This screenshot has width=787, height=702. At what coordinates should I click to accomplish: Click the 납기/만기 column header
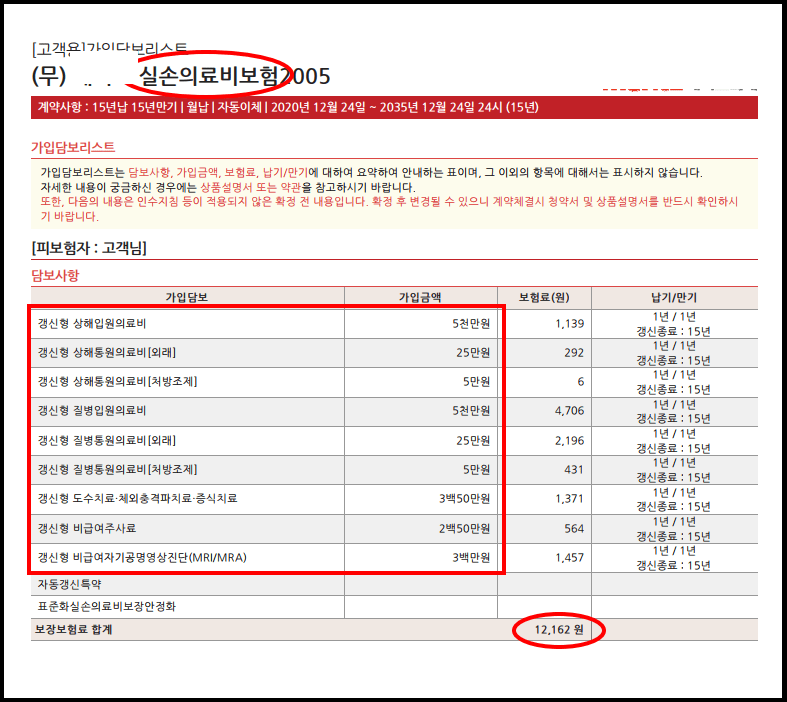click(x=673, y=297)
